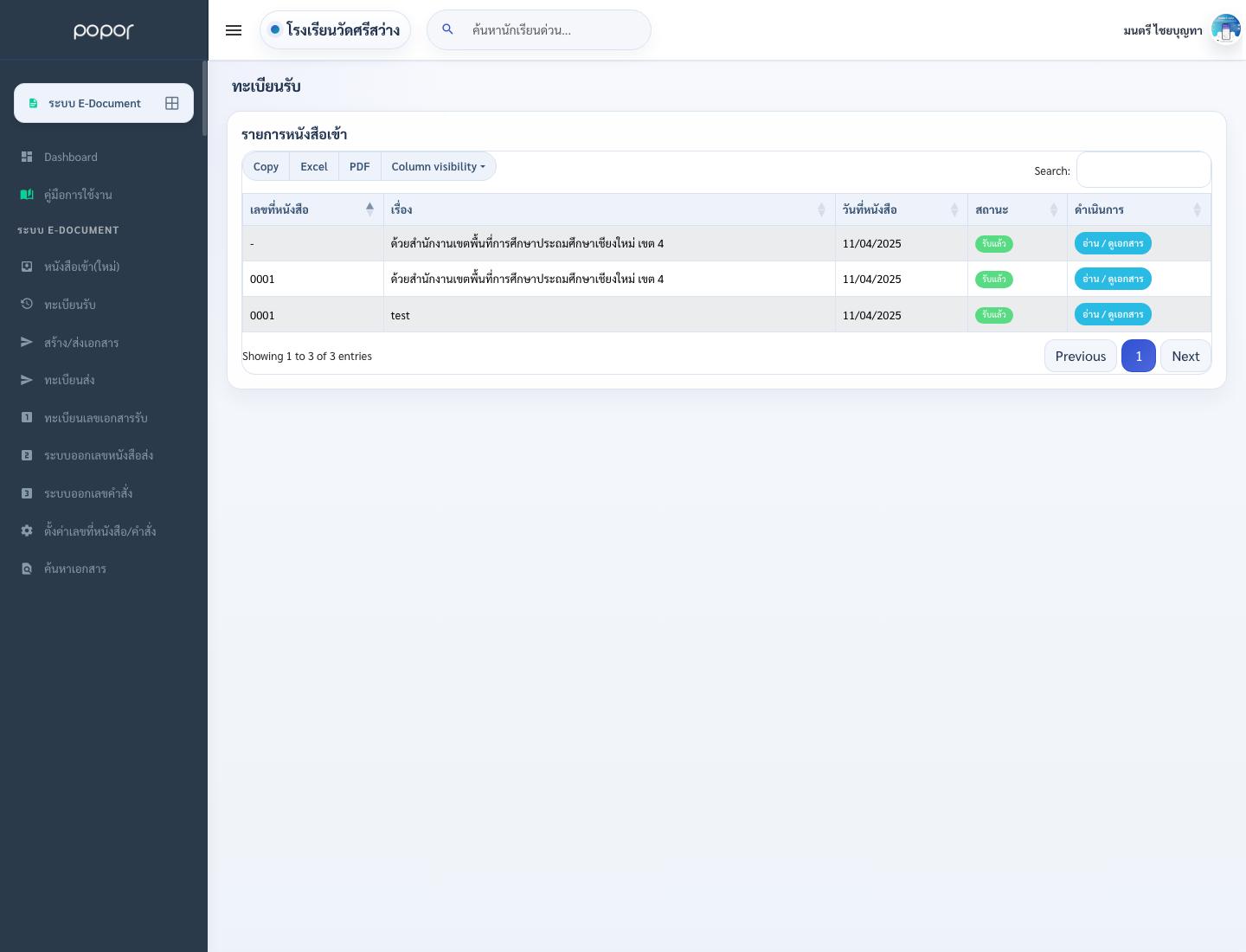Image resolution: width=1246 pixels, height=952 pixels.
Task: Toggle the hamburger sidebar menu
Action: [x=234, y=30]
